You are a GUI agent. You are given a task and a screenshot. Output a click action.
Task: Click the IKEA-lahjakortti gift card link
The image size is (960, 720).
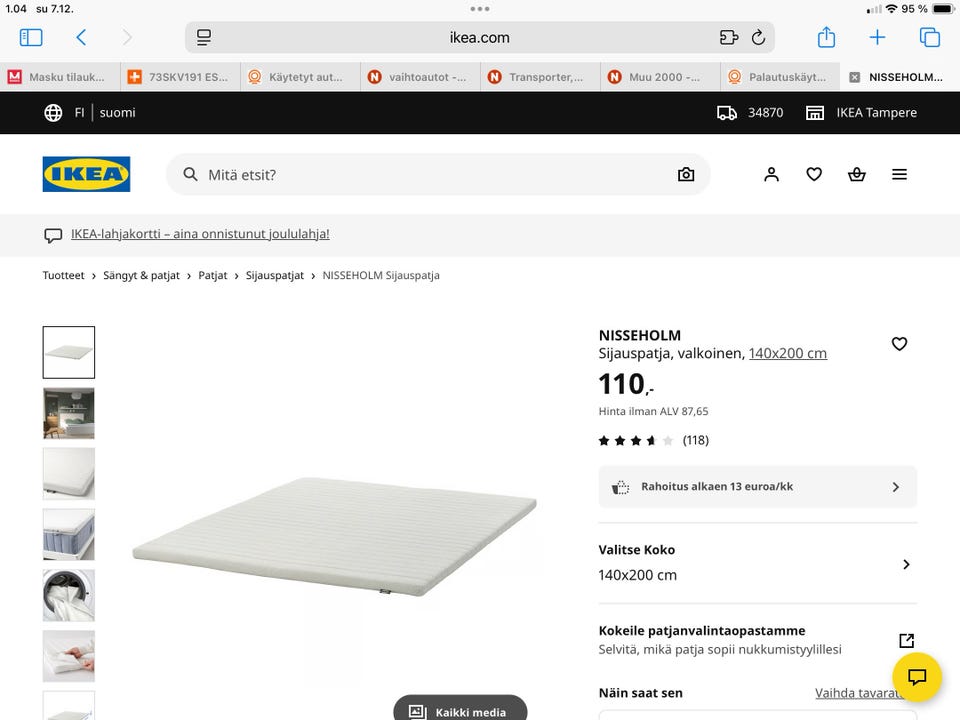coord(200,234)
